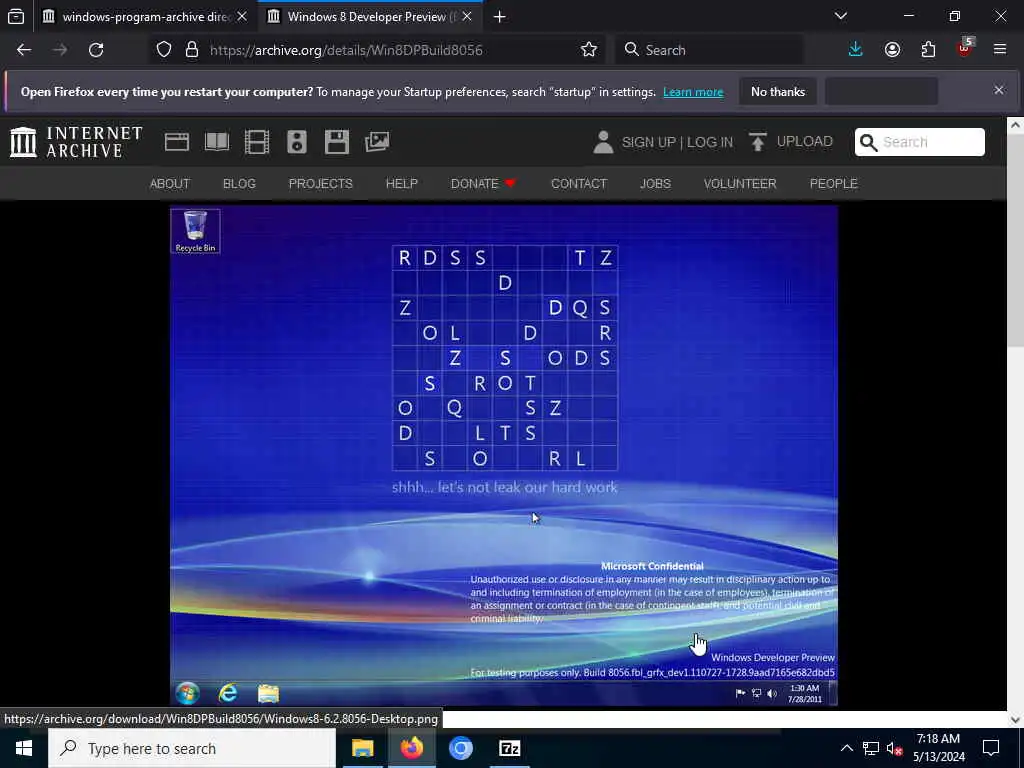This screenshot has height=768, width=1024.
Task: Click the scrollbar up arrow
Action: [1015, 125]
